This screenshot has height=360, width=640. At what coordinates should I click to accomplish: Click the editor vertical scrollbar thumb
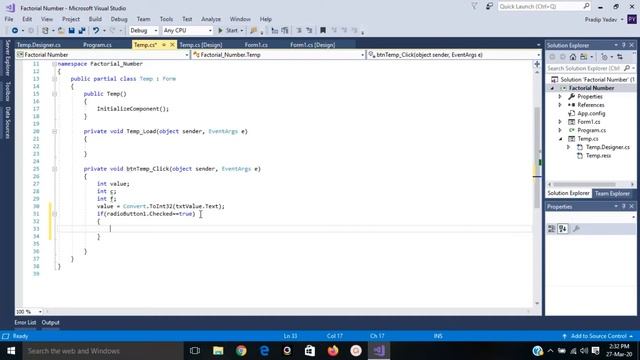(537, 157)
